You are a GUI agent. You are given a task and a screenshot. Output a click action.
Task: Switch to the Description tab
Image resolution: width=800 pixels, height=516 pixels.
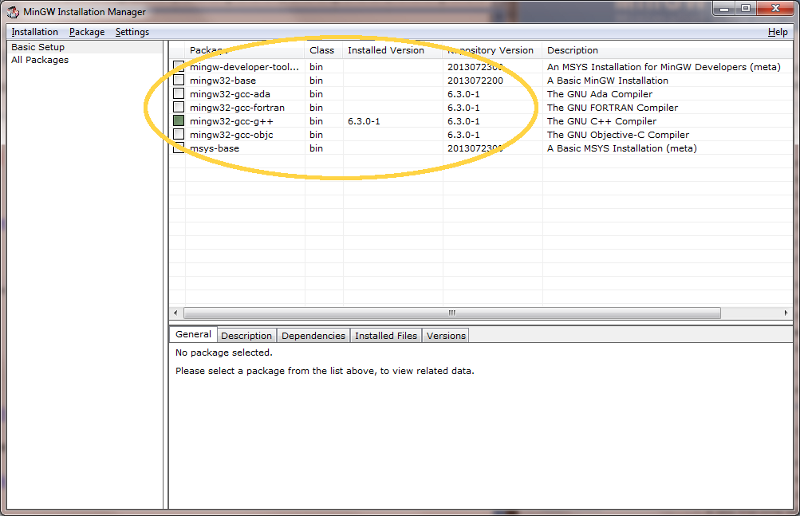click(x=246, y=335)
